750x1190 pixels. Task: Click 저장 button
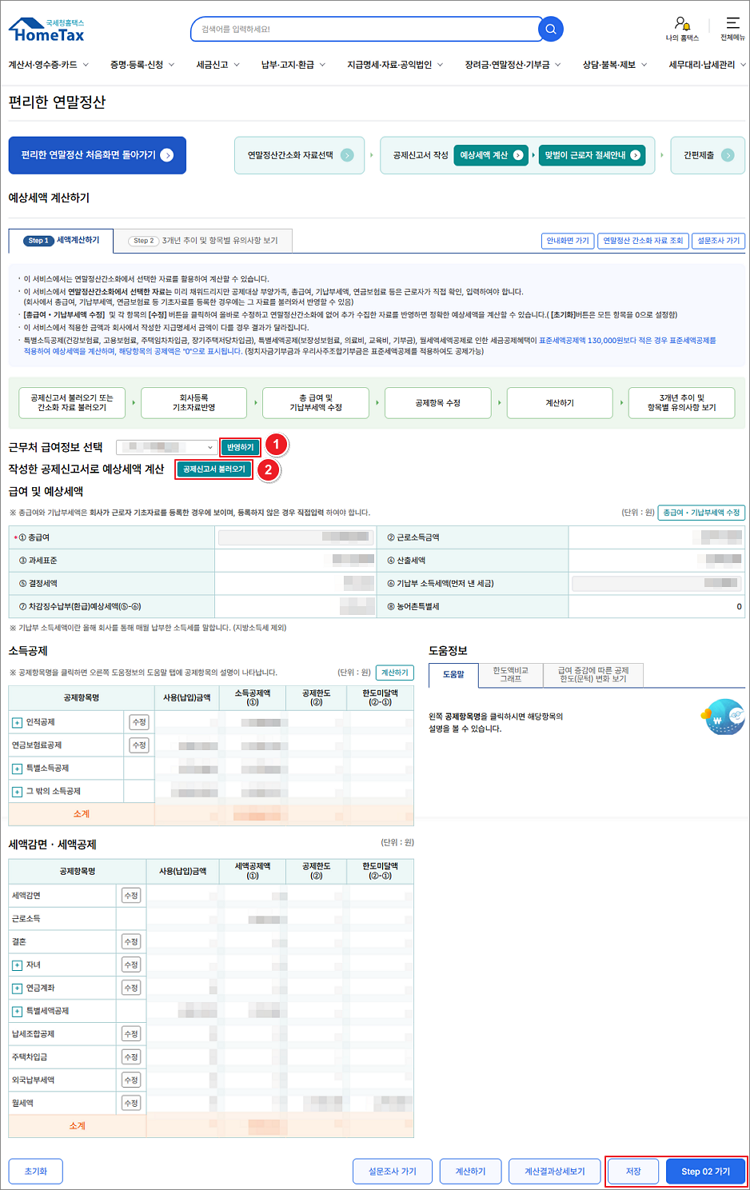tap(633, 1171)
